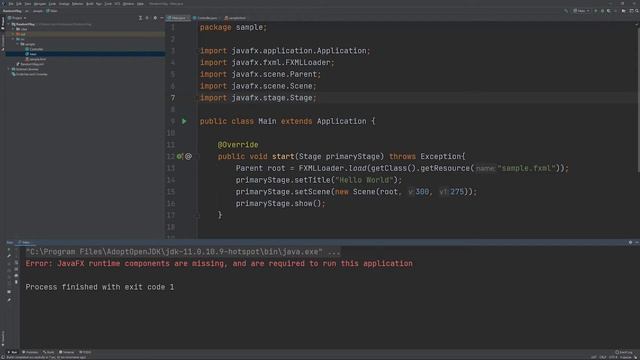Switch to Controller.java editor tab

[205, 18]
